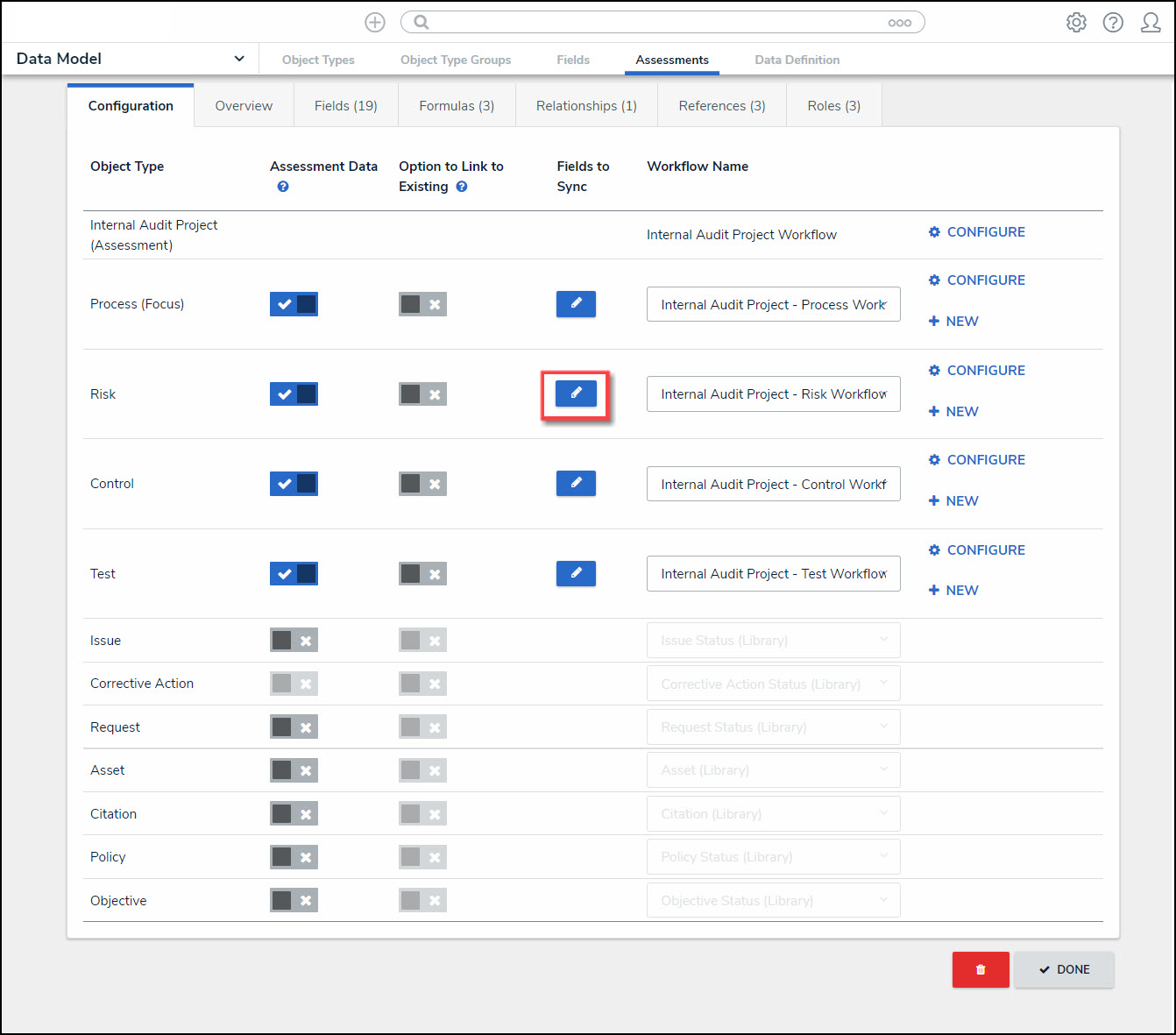Image resolution: width=1176 pixels, height=1035 pixels.
Task: Toggle Option to Link to Existing for Test
Action: point(422,574)
